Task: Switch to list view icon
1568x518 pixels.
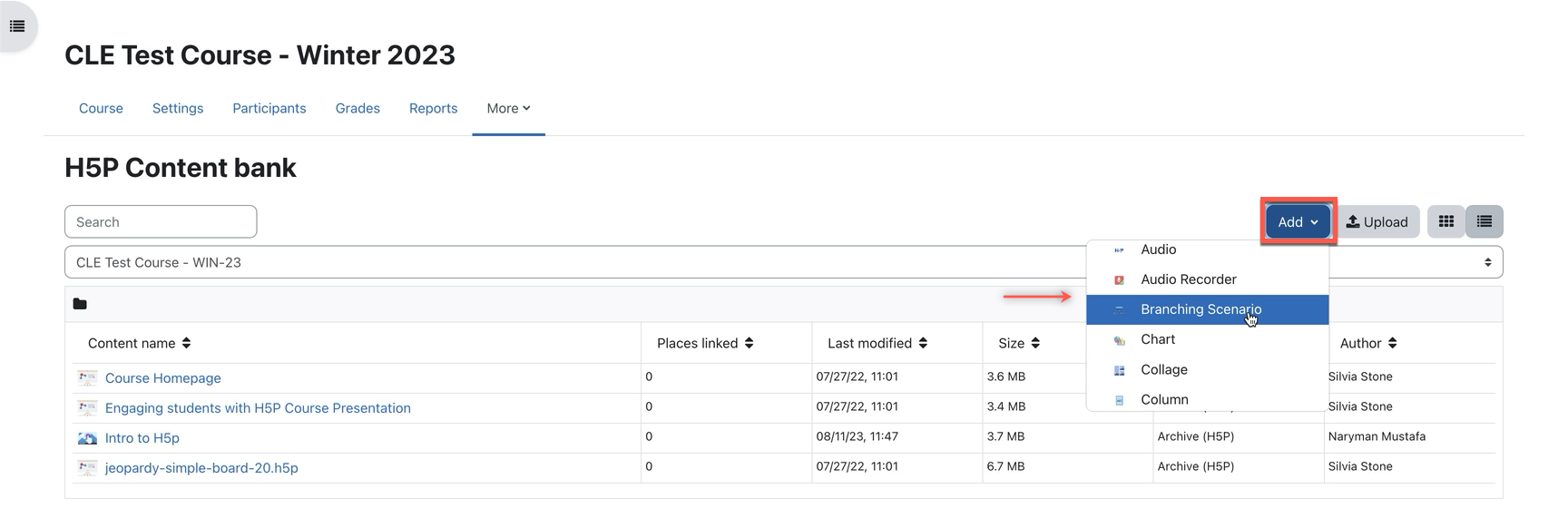Action: [x=1485, y=221]
